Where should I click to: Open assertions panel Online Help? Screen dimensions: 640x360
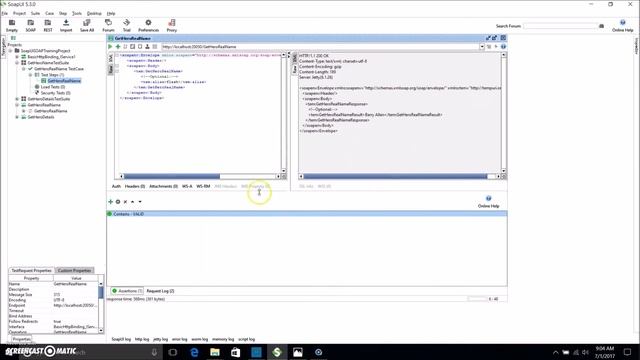(489, 202)
